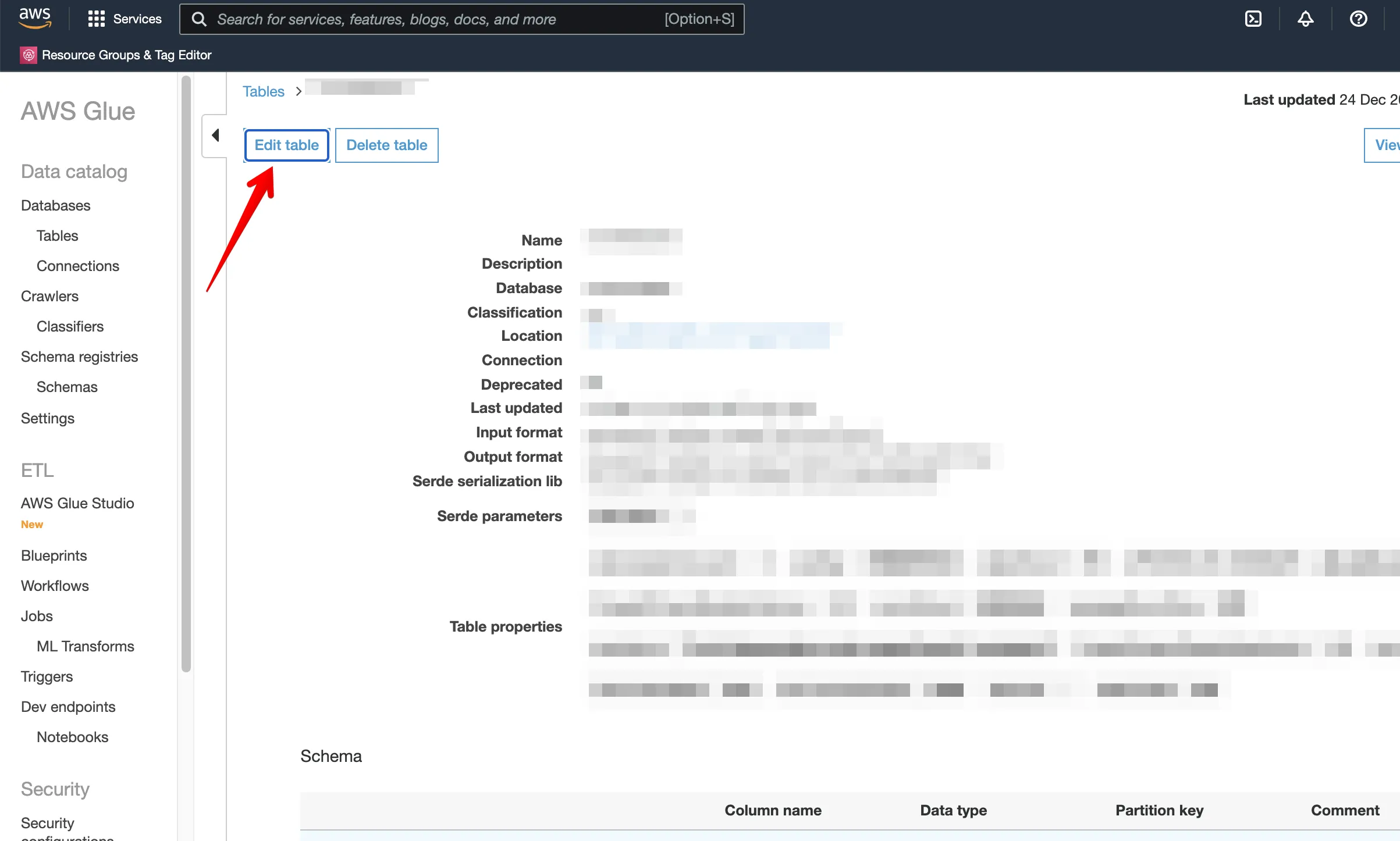
Task: Select Classifiers under Crawlers
Action: pos(70,326)
